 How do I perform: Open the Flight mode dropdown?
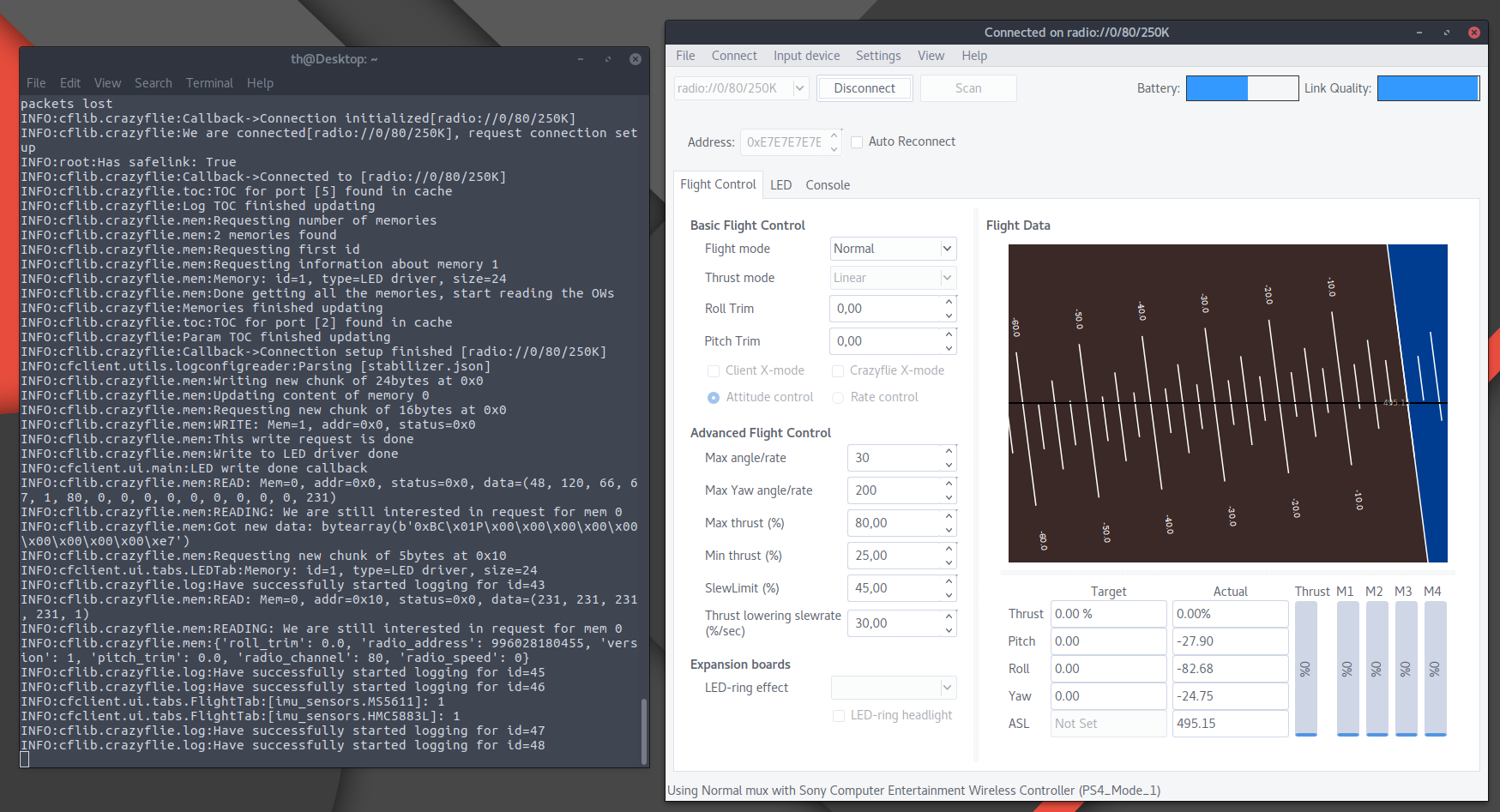pos(893,249)
